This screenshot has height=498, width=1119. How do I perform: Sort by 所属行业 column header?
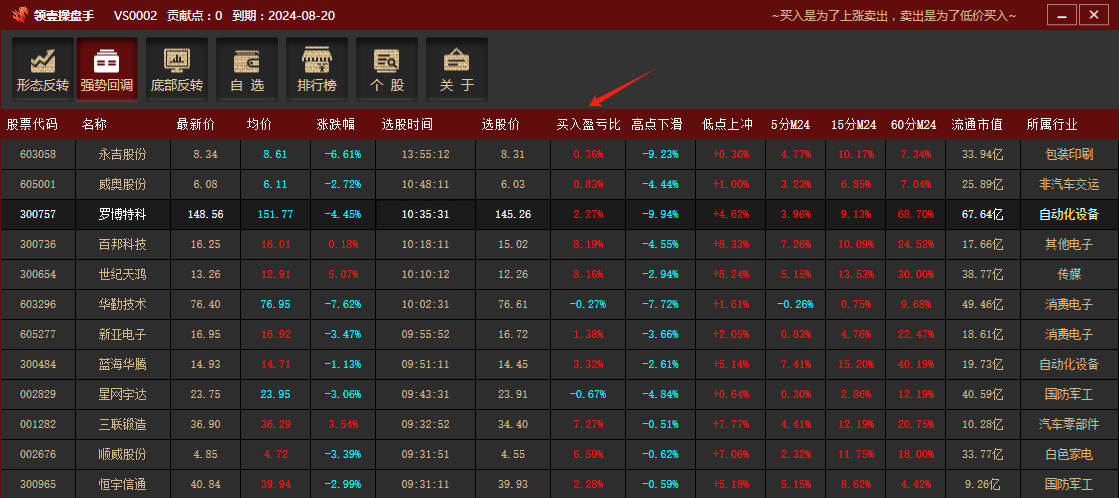click(1052, 125)
